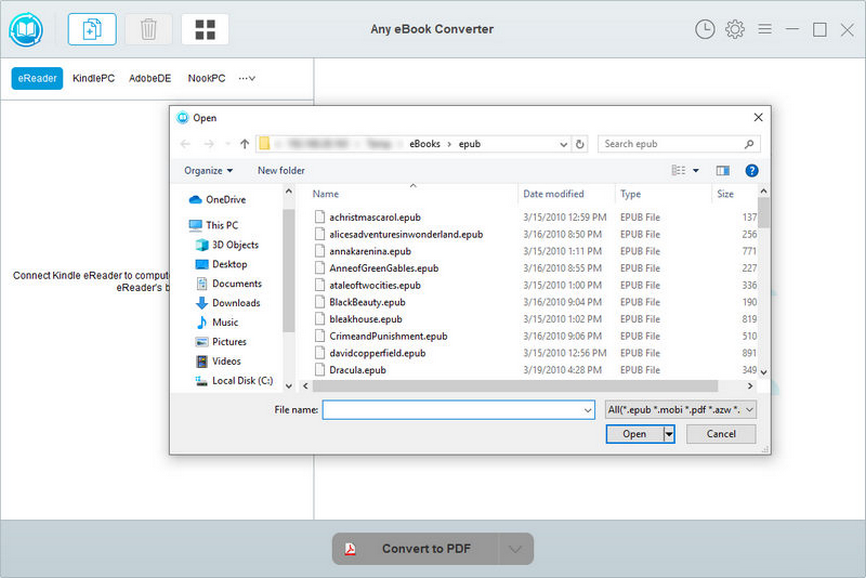
Task: Click the trash delete icon in toolbar
Action: tap(148, 29)
